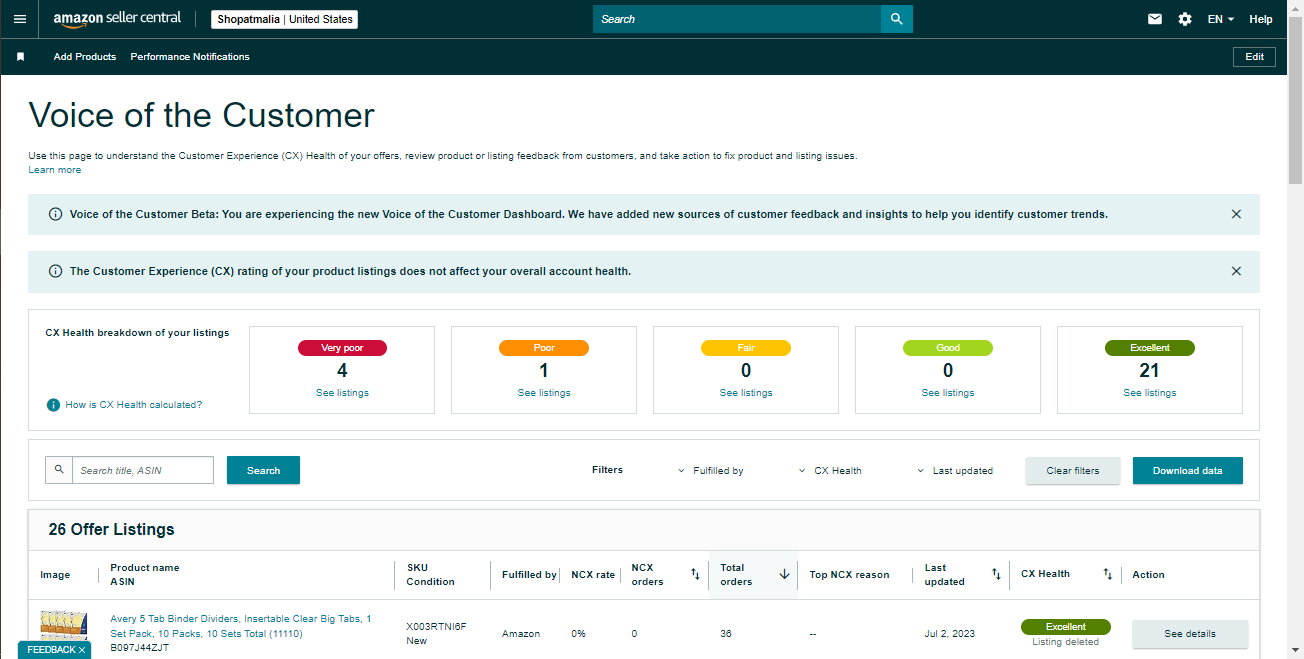Click the Search listings button
Viewport: 1304px width, 659px height.
click(263, 470)
